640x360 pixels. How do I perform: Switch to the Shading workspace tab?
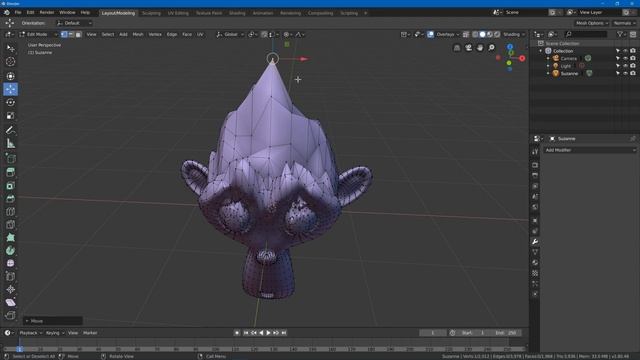click(x=237, y=13)
